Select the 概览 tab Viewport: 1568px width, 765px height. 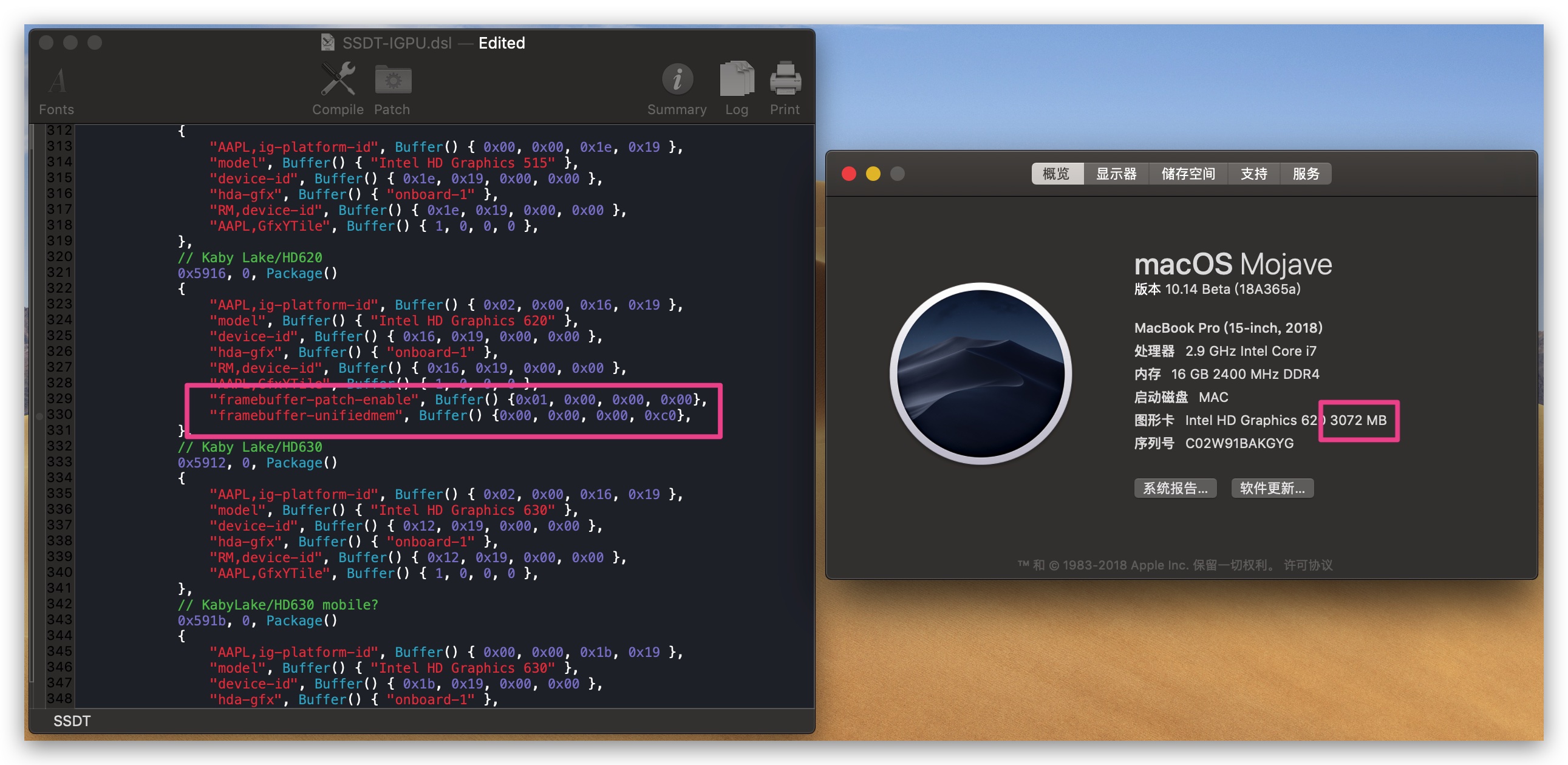pos(1057,174)
